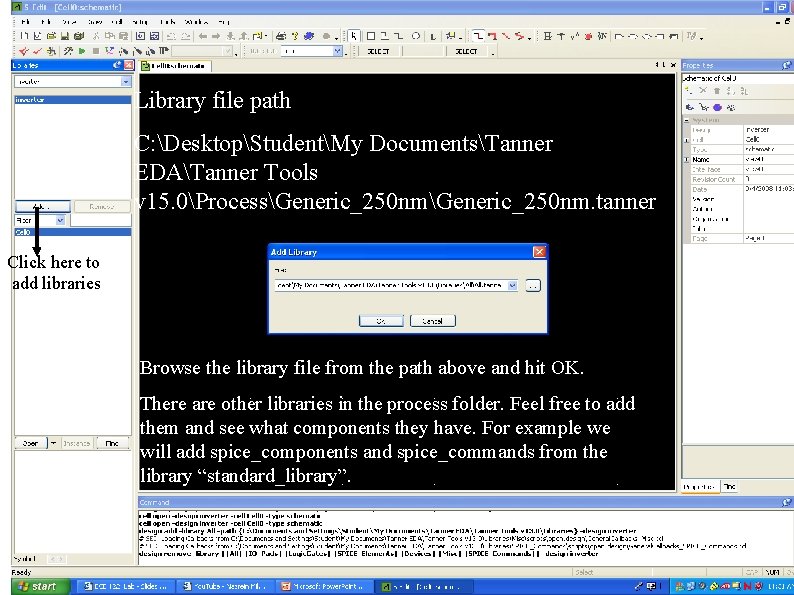Click the Save floppy disk icon

click(x=64, y=36)
